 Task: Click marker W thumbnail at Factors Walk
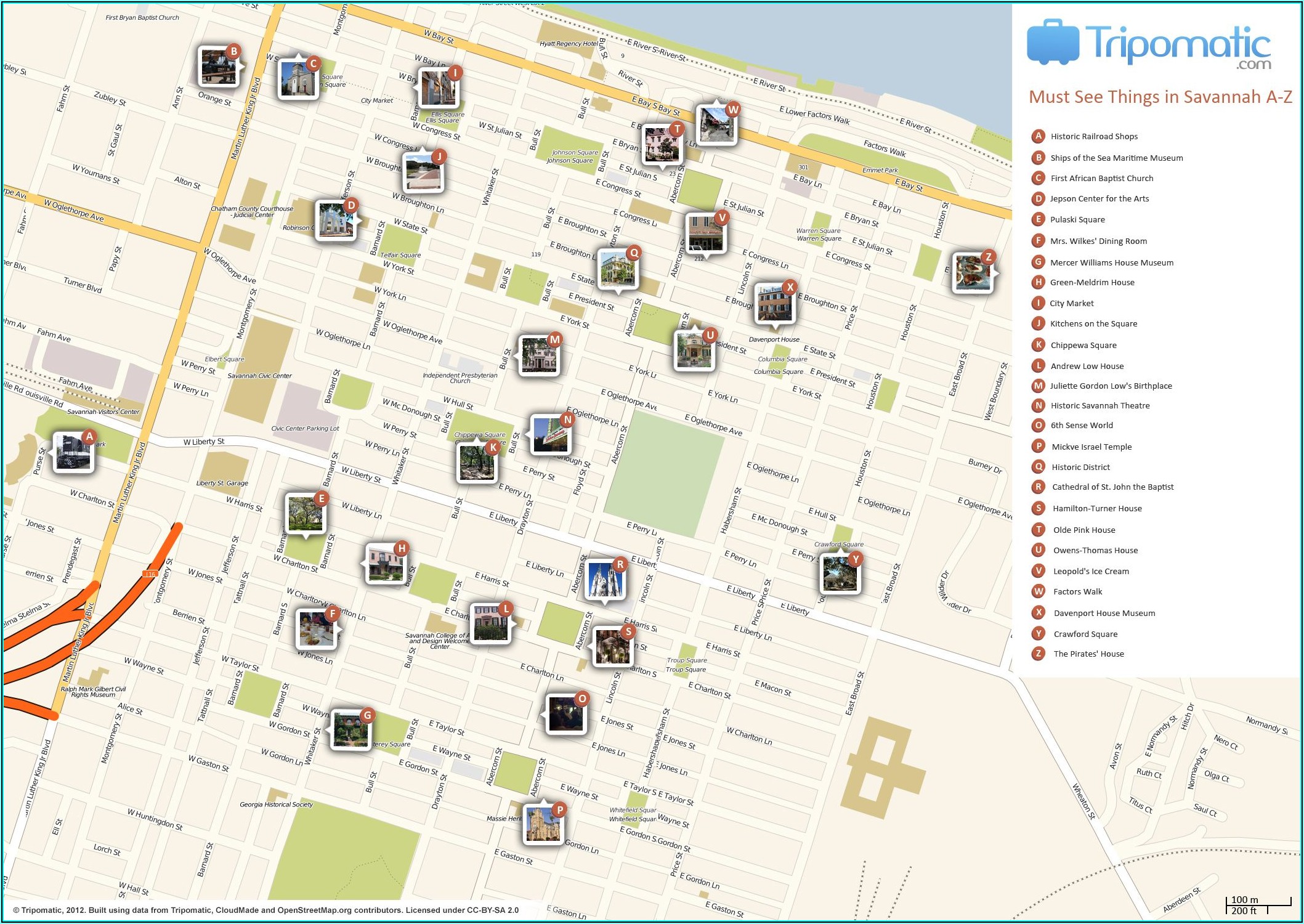[716, 124]
